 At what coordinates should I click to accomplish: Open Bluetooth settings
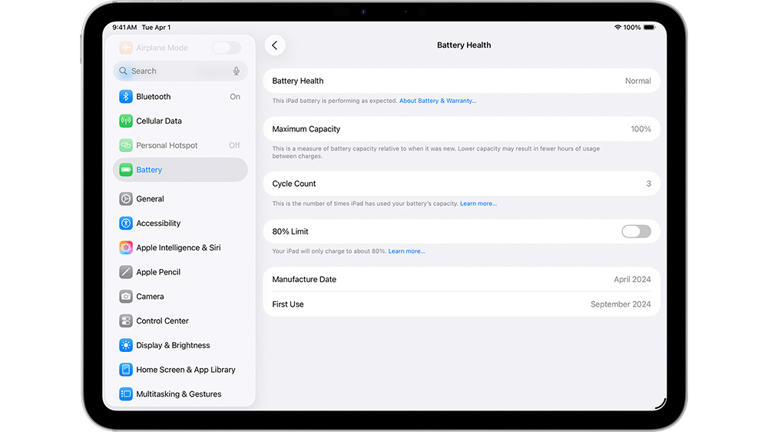click(x=180, y=96)
